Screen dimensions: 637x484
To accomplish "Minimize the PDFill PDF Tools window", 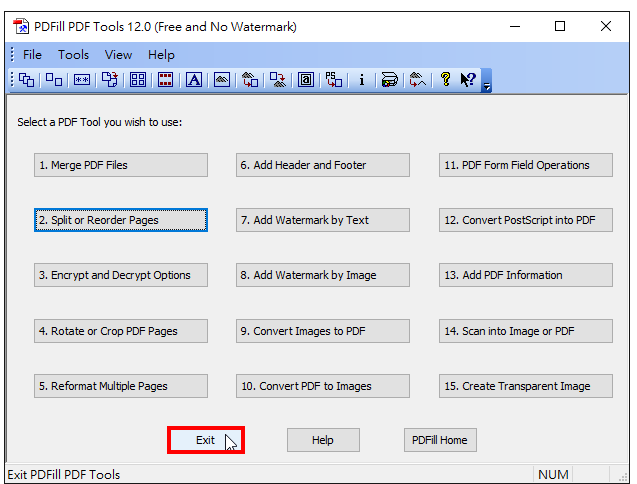I will click(x=515, y=27).
